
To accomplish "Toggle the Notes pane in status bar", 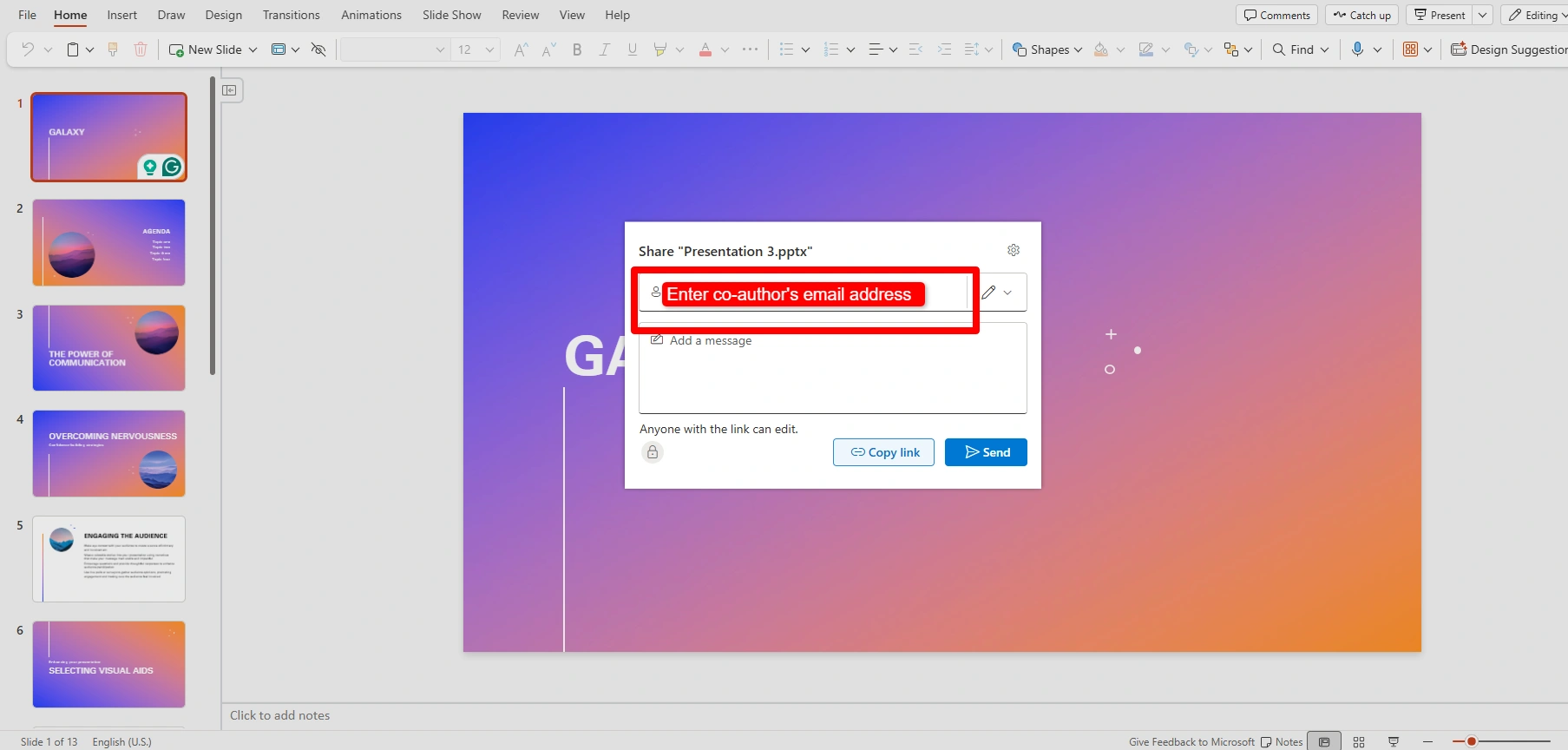I will 1282,741.
